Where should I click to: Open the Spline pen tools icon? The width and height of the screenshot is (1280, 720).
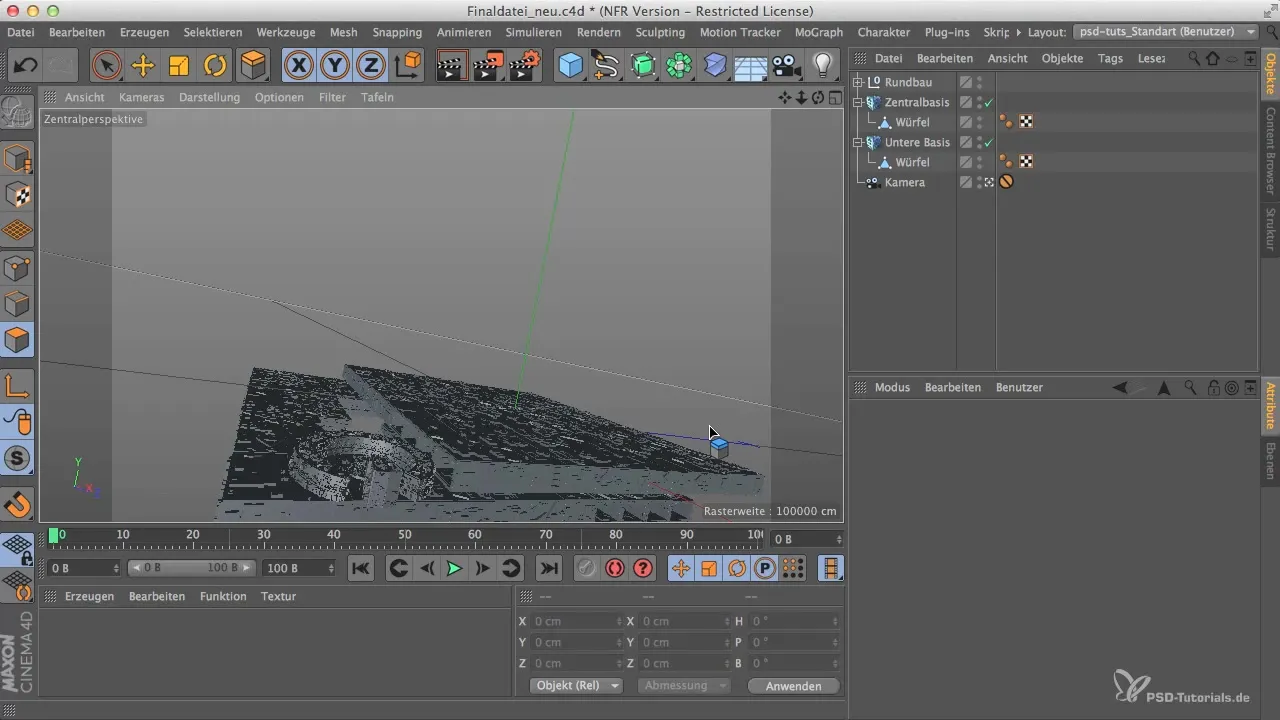[x=606, y=66]
